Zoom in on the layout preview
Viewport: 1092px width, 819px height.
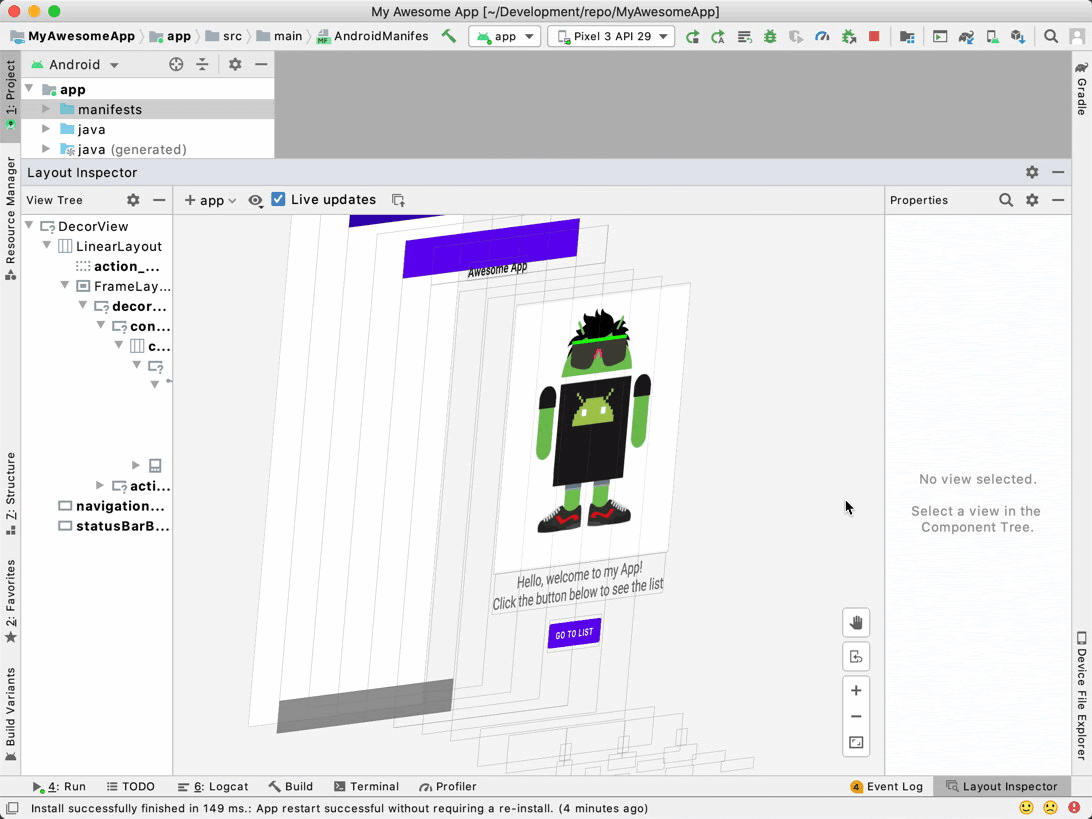855,691
